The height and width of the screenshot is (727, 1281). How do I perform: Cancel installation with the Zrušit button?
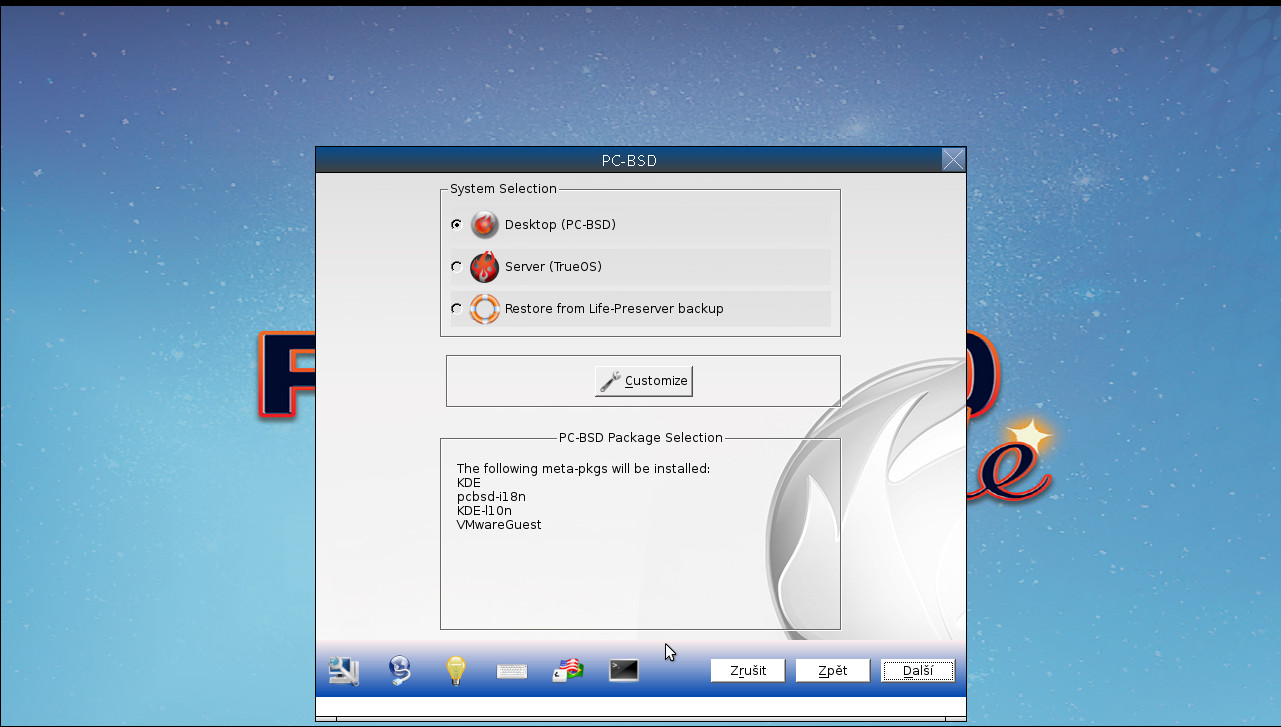[x=747, y=670]
